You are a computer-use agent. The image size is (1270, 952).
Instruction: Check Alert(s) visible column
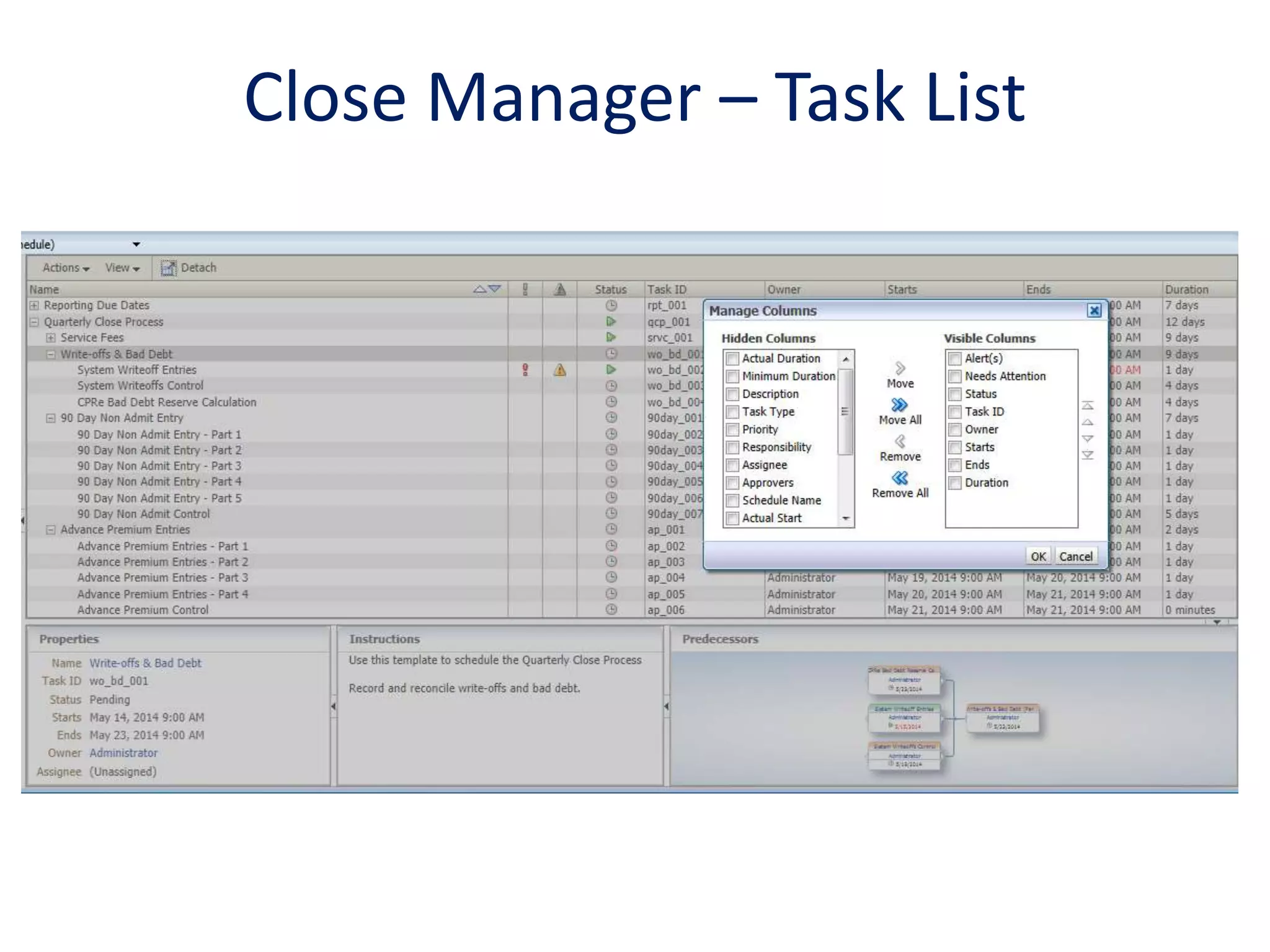955,359
